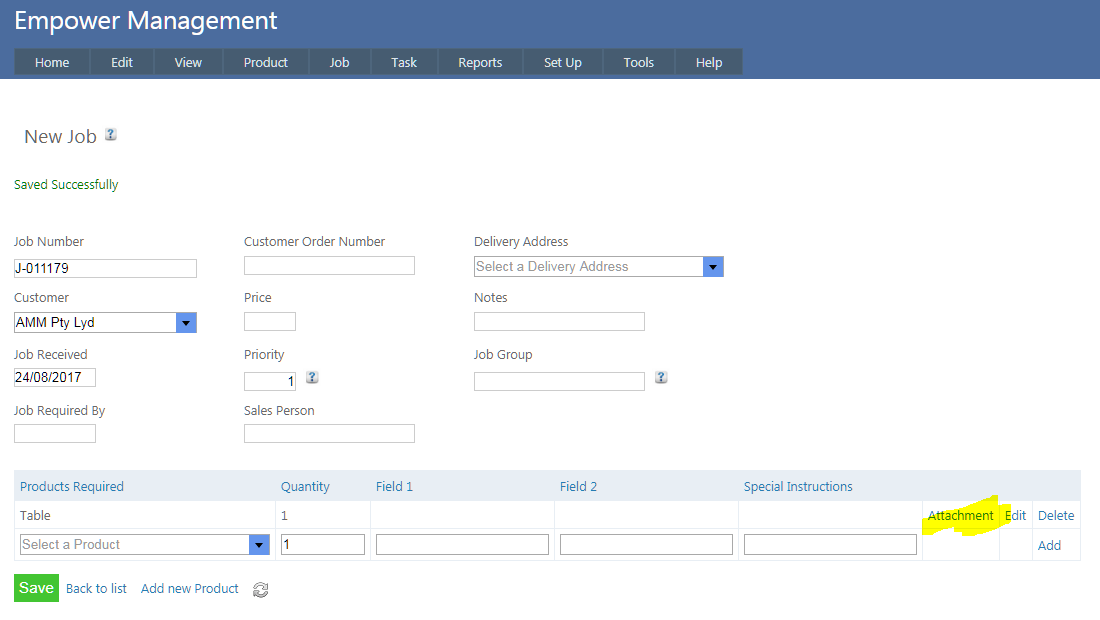This screenshot has height=620, width=1100.
Task: Open the Job menu
Action: point(339,62)
